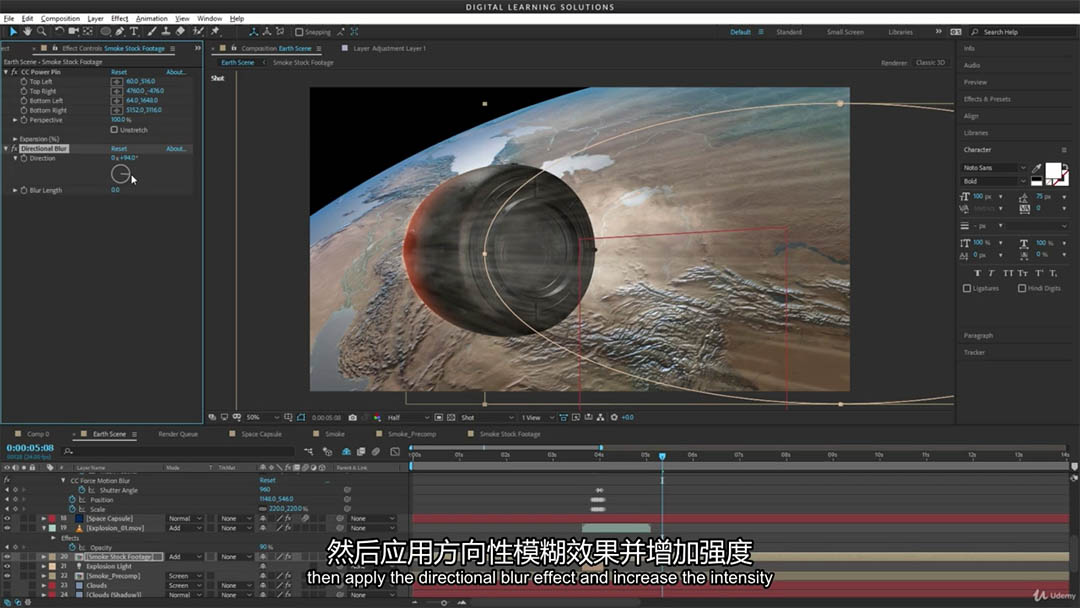Pick the Type tool
Image resolution: width=1080 pixels, height=608 pixels.
click(x=134, y=32)
